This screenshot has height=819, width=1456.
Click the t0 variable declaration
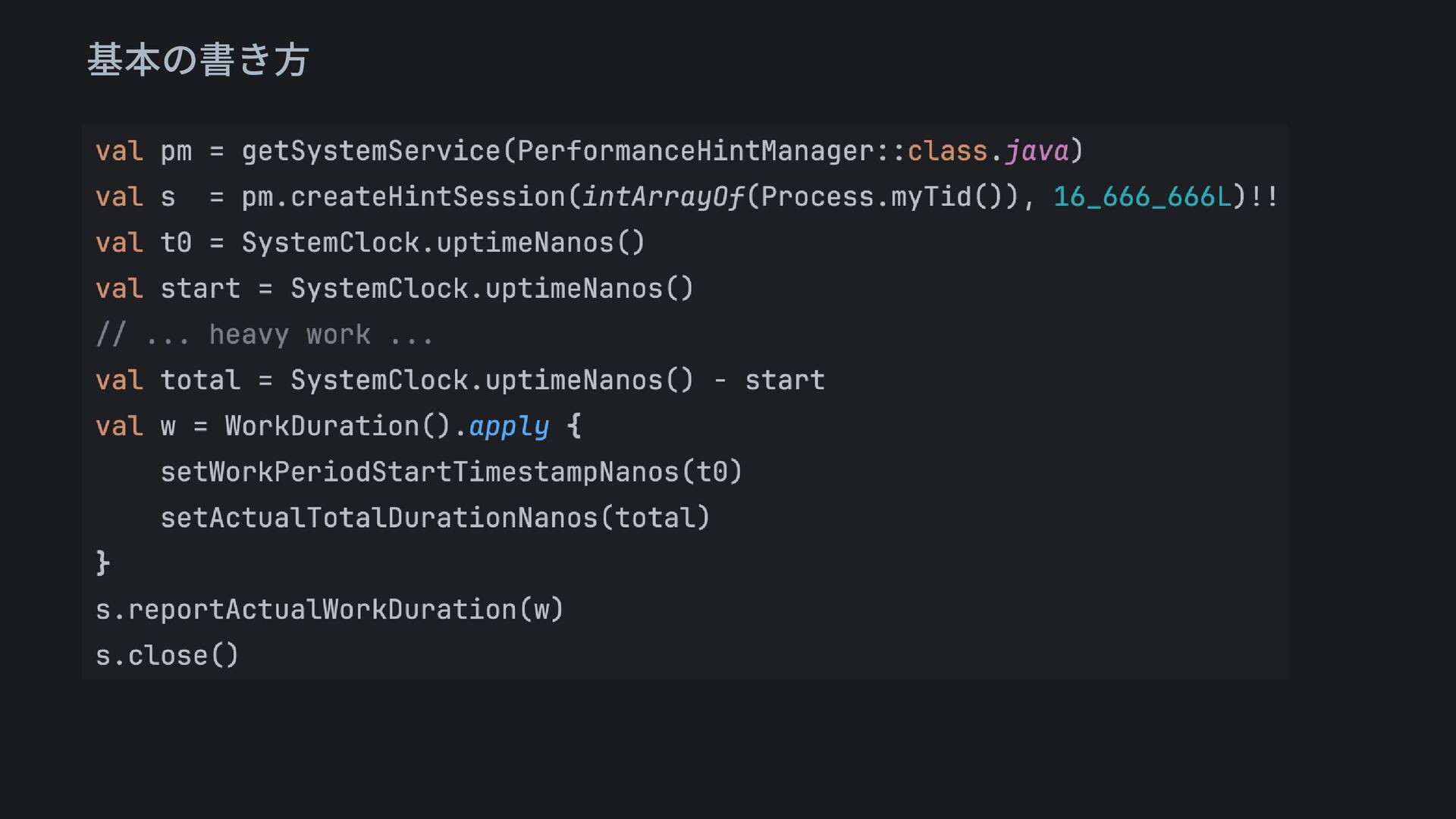click(176, 243)
